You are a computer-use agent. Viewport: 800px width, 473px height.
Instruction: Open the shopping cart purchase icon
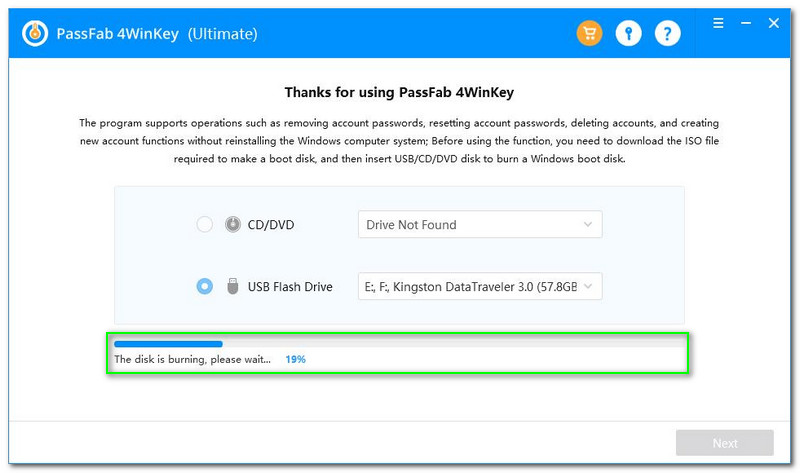pyautogui.click(x=589, y=34)
